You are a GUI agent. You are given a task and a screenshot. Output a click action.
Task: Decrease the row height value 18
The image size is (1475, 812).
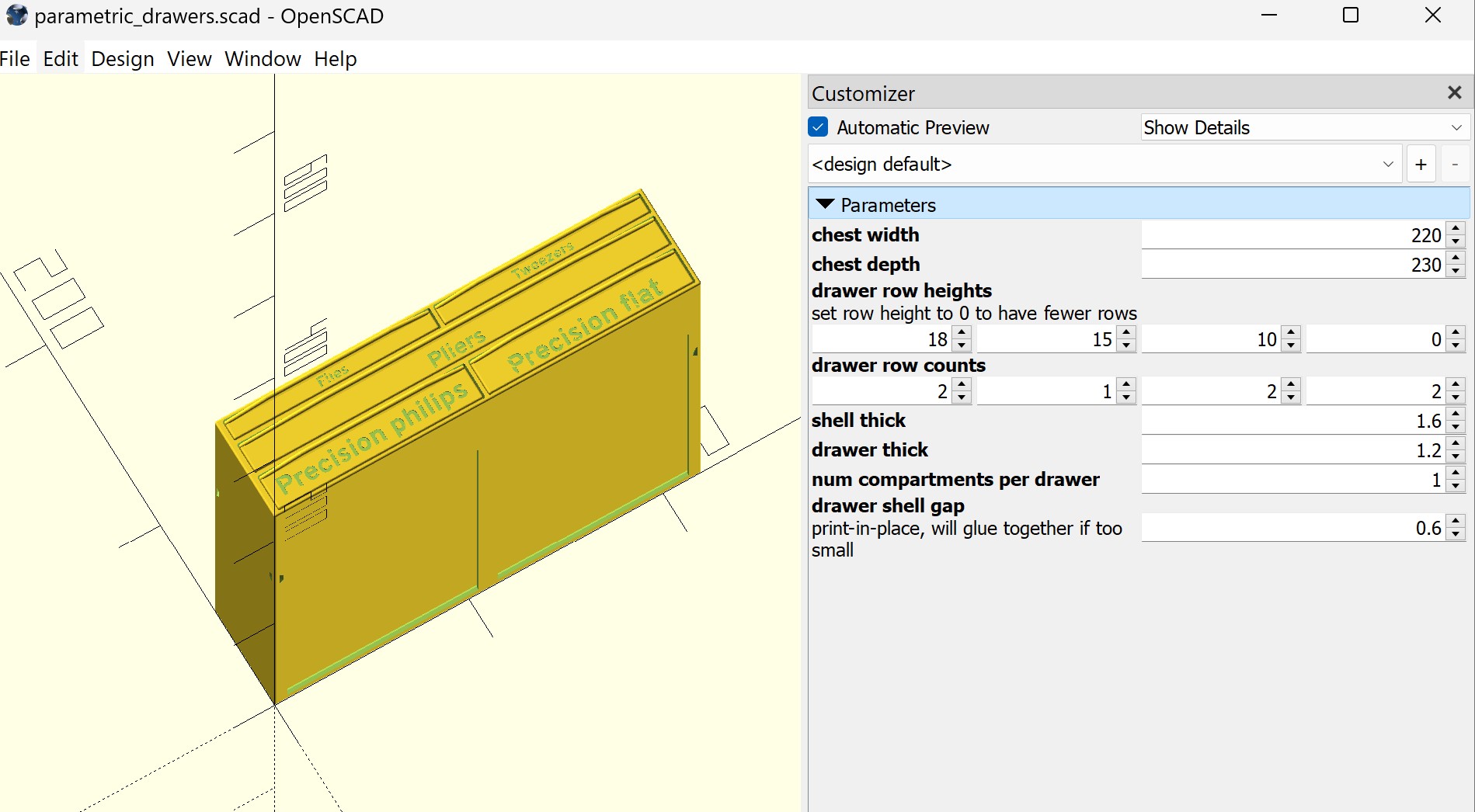coord(962,346)
